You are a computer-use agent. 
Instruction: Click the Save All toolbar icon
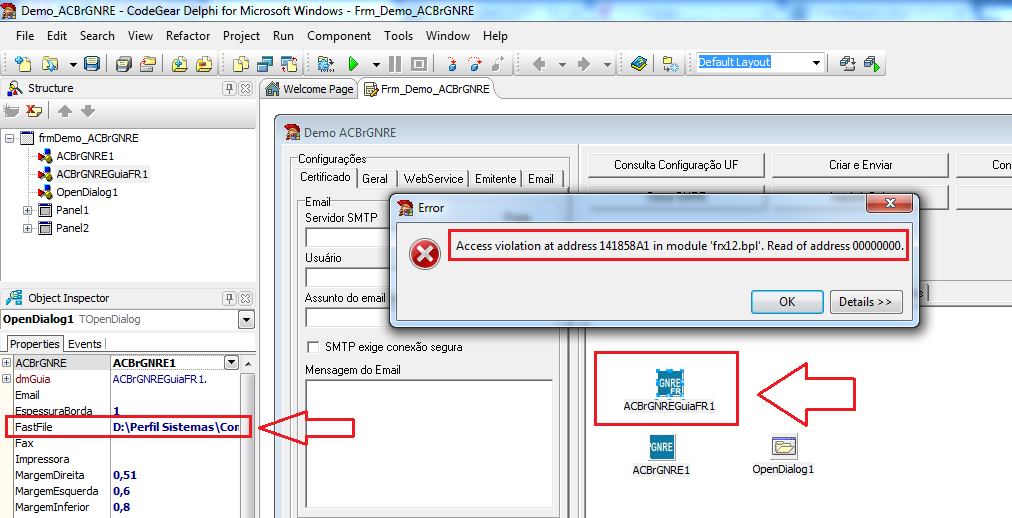124,63
